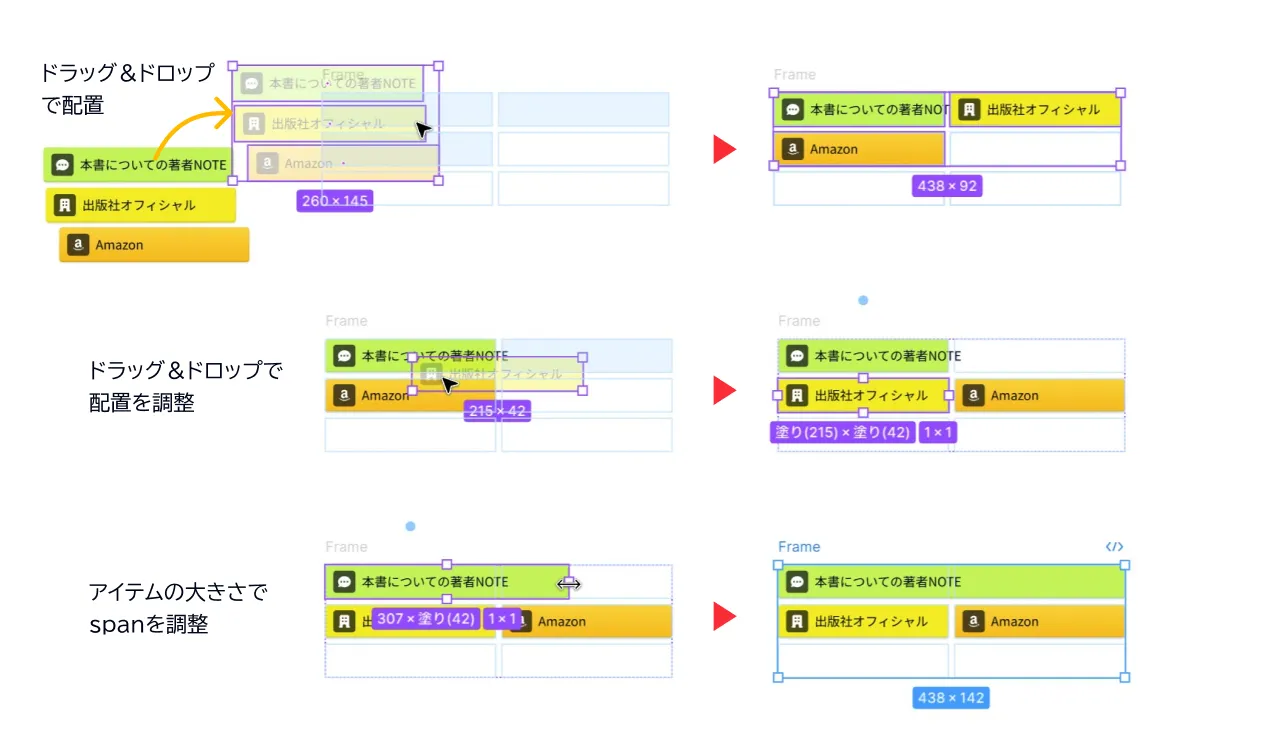
Task: Click the 塗り(215) × 塗り(42) size badge
Action: (843, 432)
